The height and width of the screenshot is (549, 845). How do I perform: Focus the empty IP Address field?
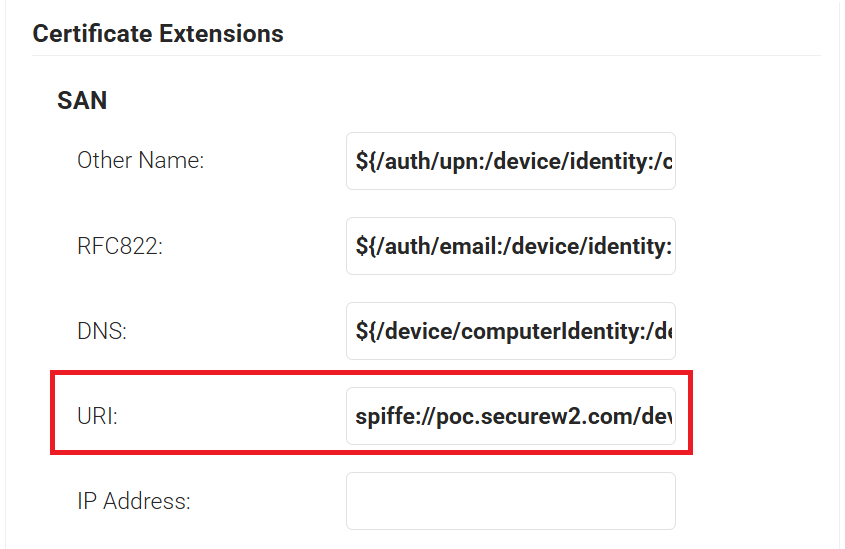point(510,501)
